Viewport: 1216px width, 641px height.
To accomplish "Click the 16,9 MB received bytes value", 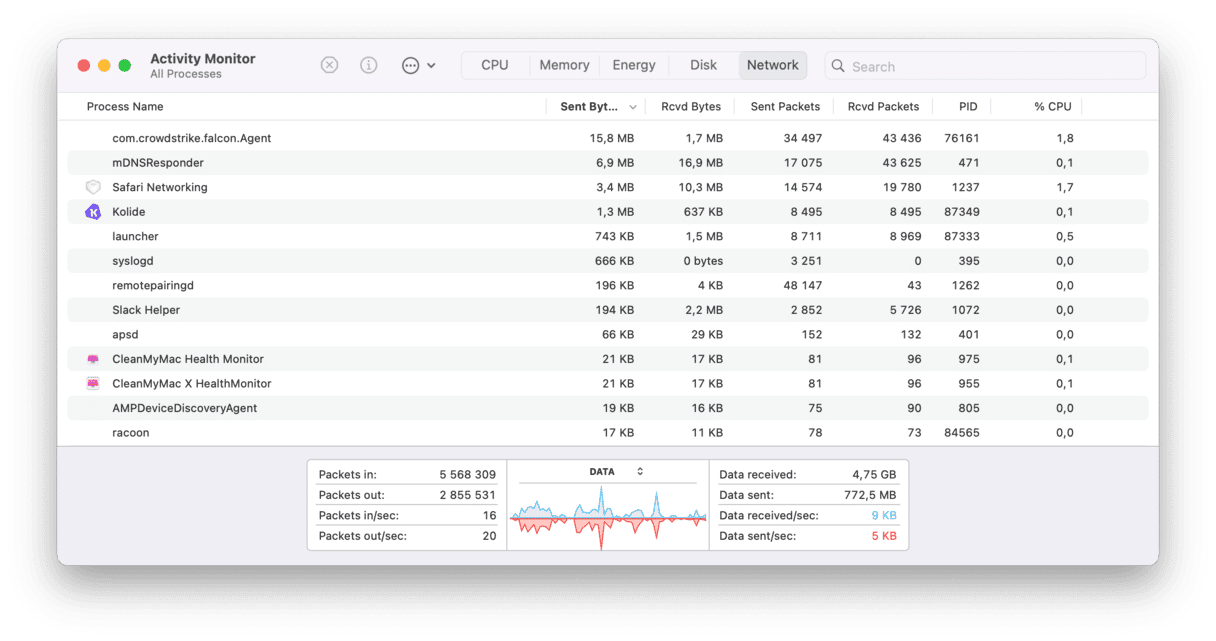I will [x=700, y=163].
